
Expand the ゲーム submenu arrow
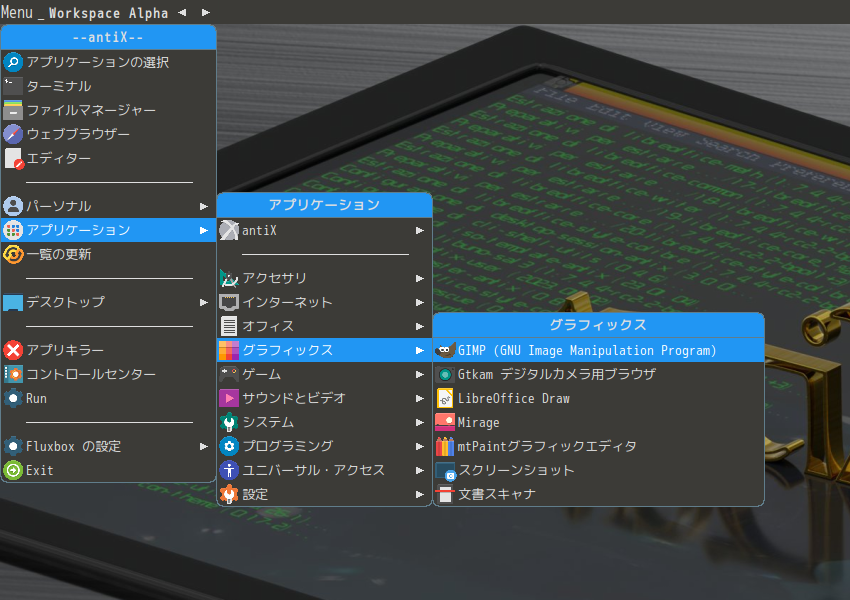click(x=420, y=375)
